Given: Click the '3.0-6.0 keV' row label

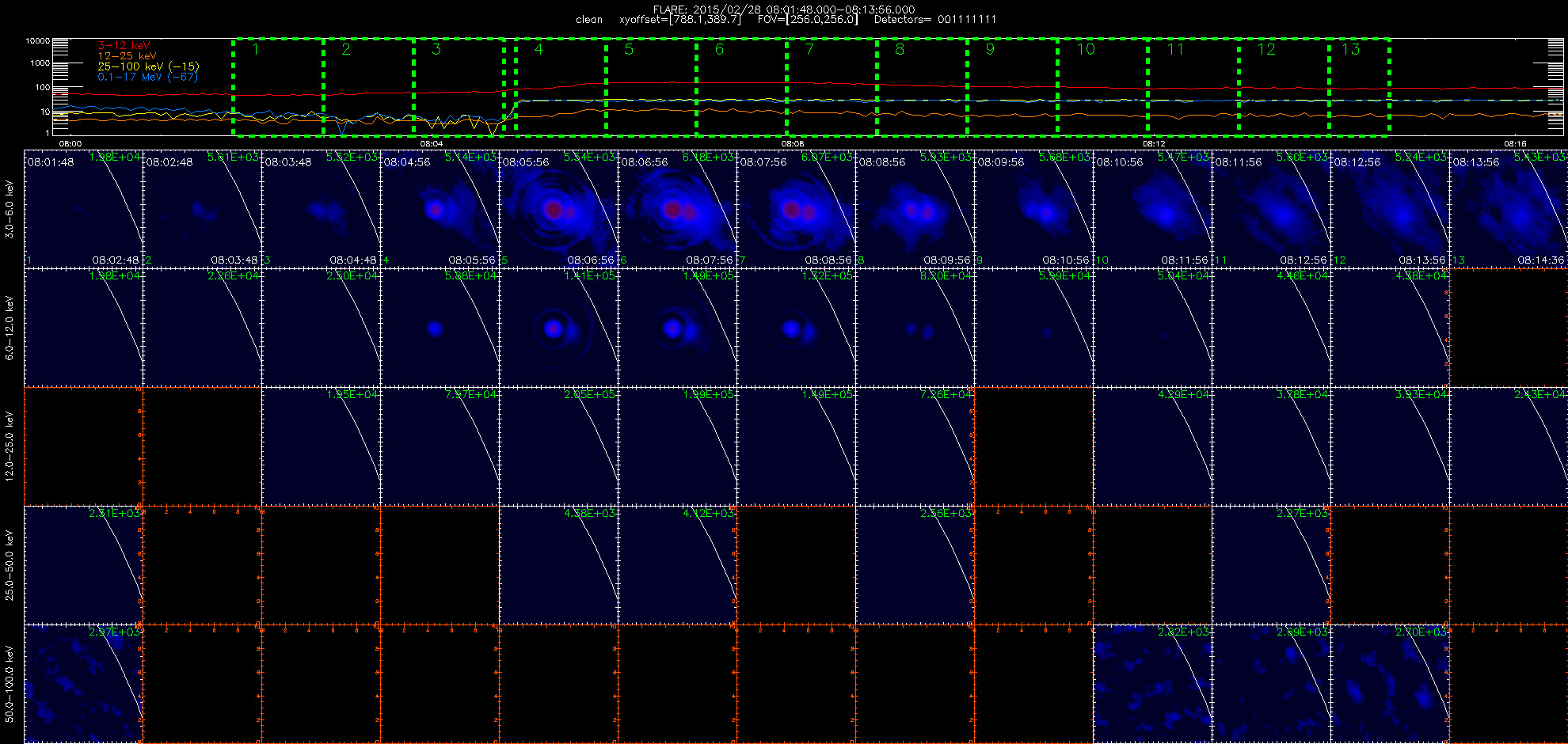Looking at the screenshot, I should 10,209.
